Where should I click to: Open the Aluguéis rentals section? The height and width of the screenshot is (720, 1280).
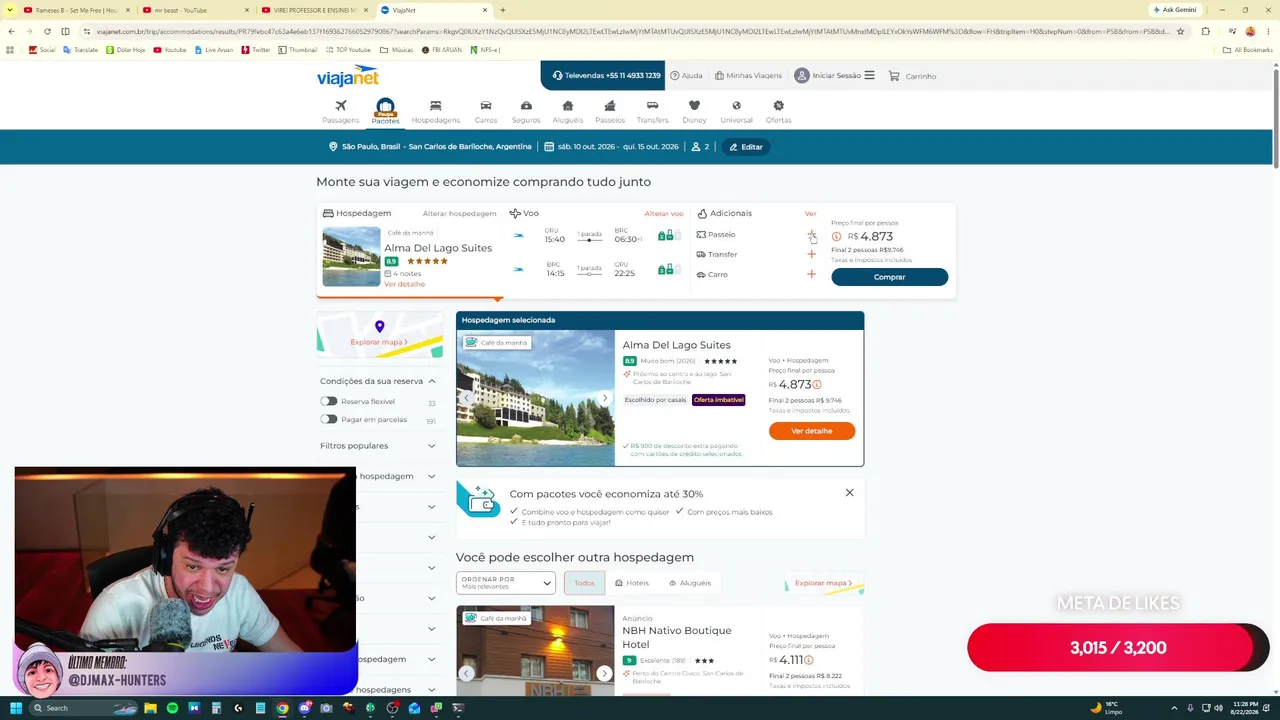pos(568,111)
